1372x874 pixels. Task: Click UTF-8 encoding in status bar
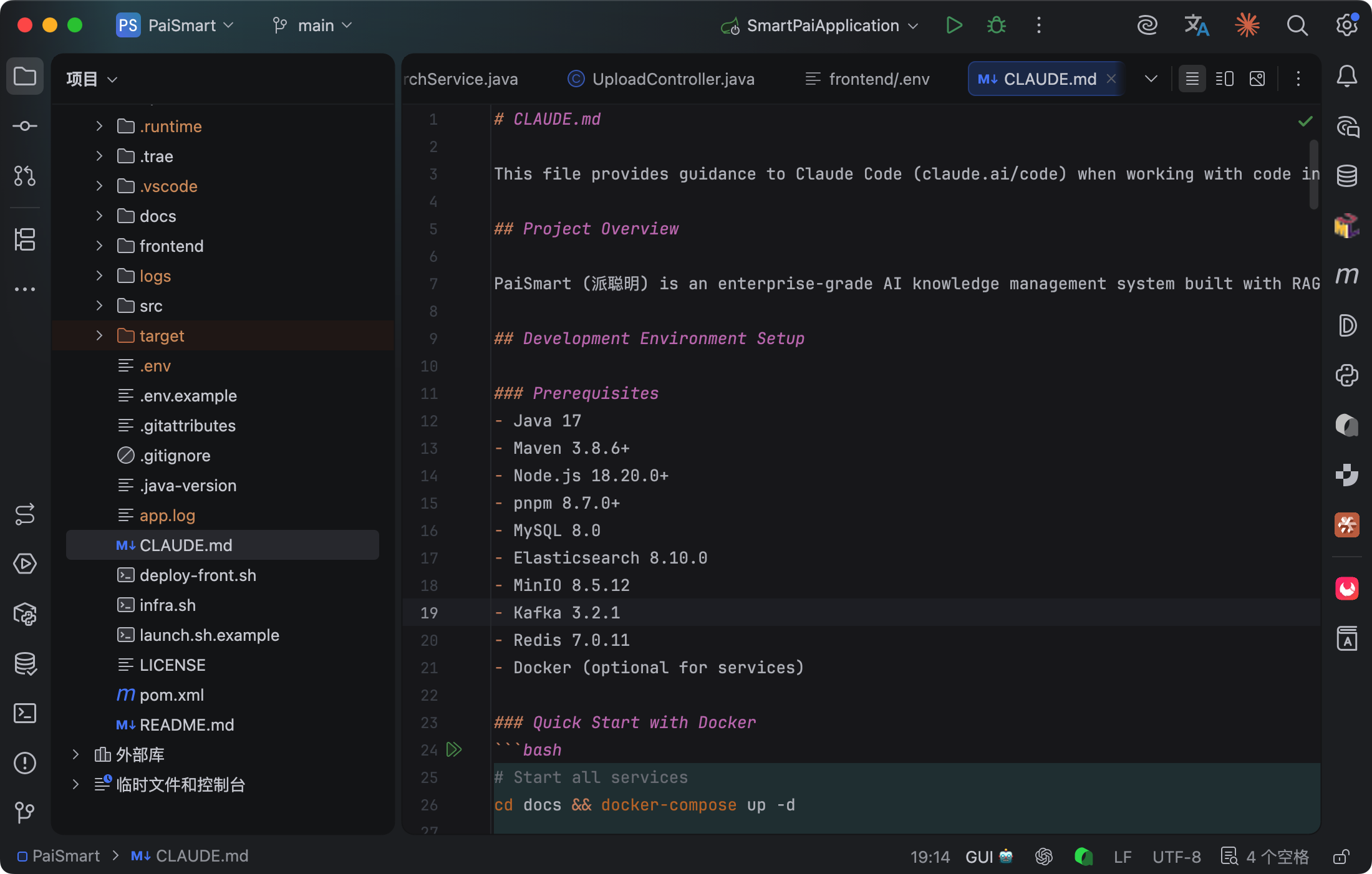click(x=1176, y=857)
